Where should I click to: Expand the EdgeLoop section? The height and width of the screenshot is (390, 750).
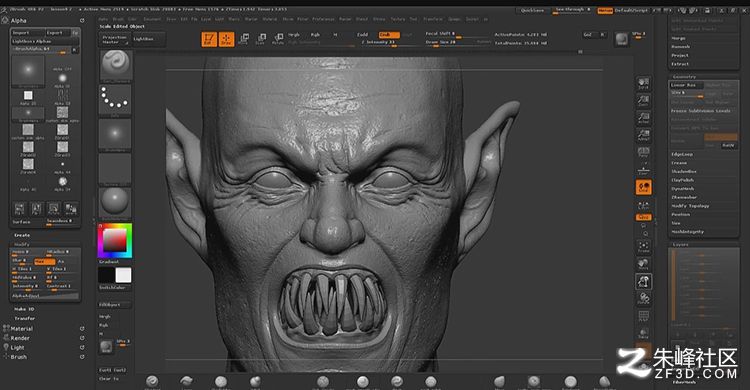[682, 154]
